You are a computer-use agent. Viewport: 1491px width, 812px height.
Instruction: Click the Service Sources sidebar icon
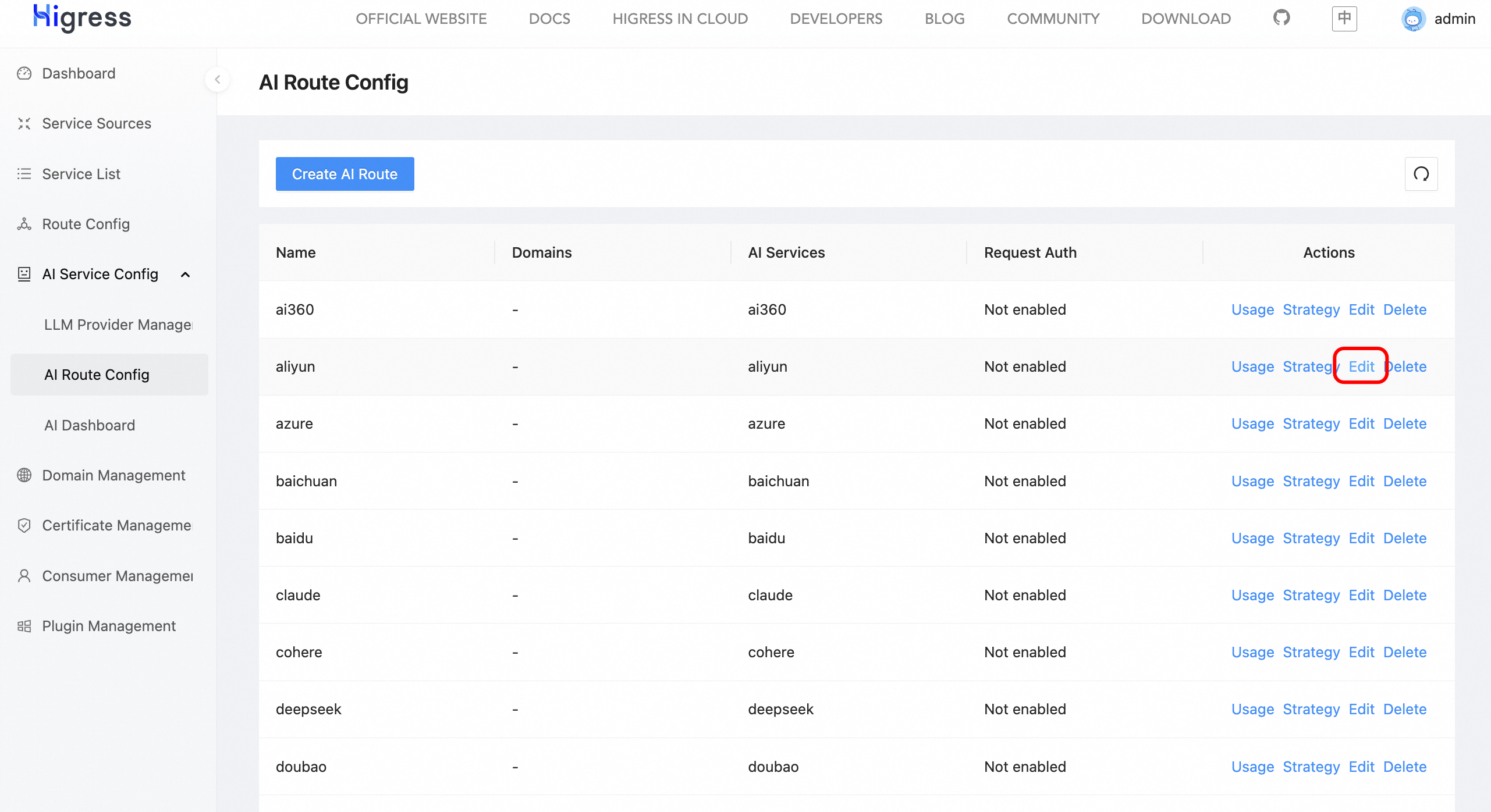coord(24,123)
